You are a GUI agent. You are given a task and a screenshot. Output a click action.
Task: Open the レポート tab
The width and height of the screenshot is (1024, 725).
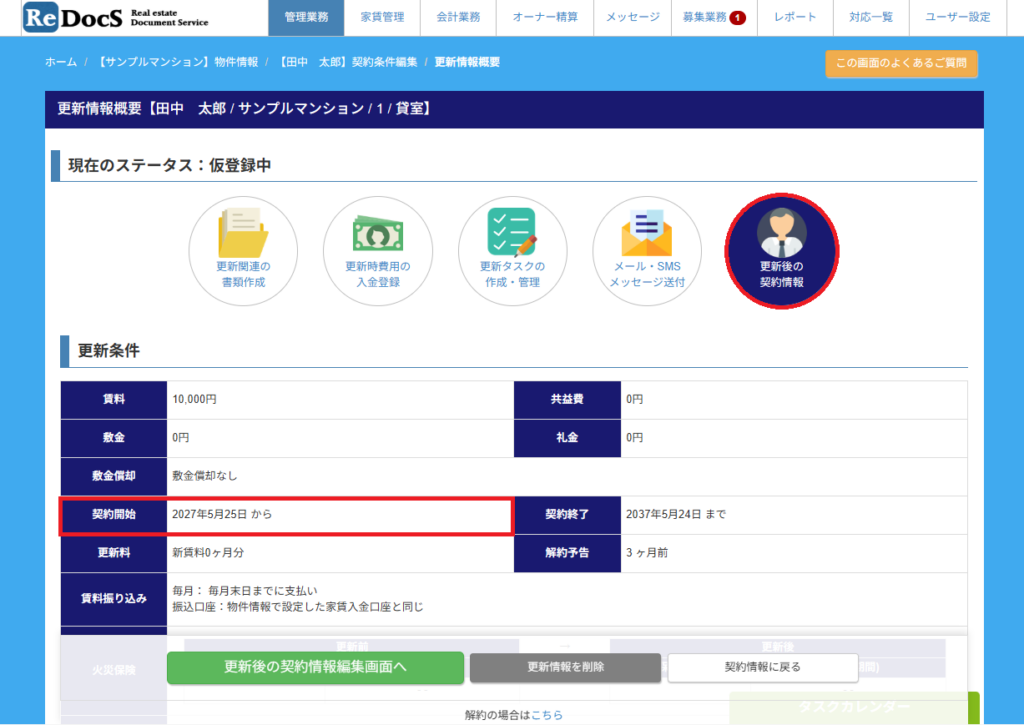click(x=795, y=18)
